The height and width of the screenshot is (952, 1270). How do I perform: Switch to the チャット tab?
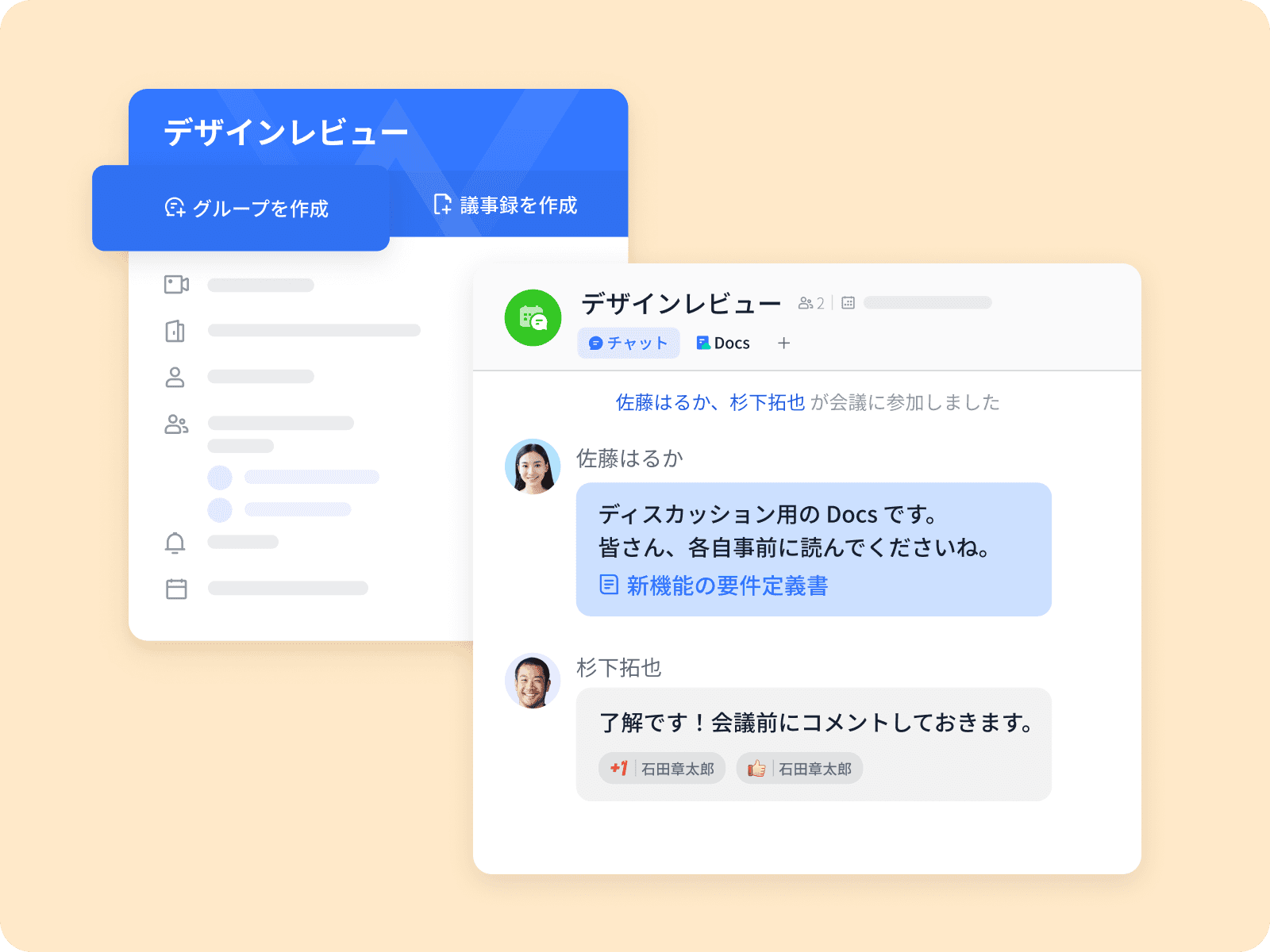(629, 343)
